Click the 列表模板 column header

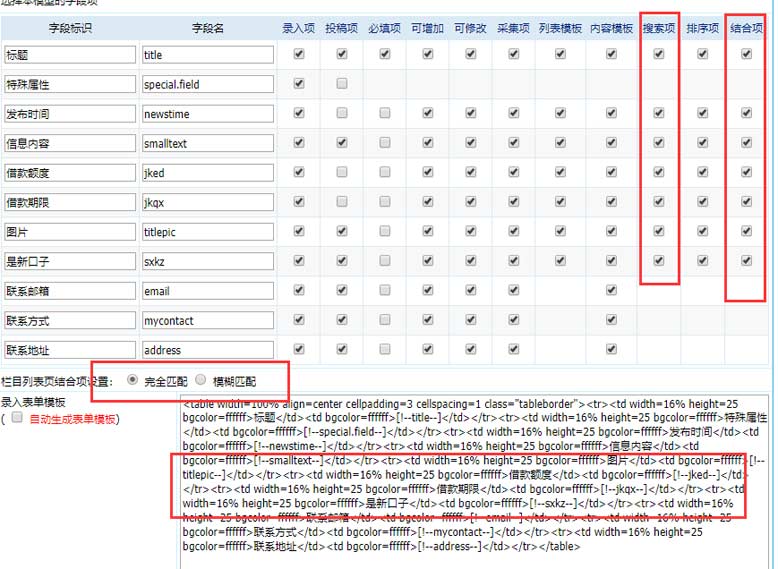(x=560, y=28)
